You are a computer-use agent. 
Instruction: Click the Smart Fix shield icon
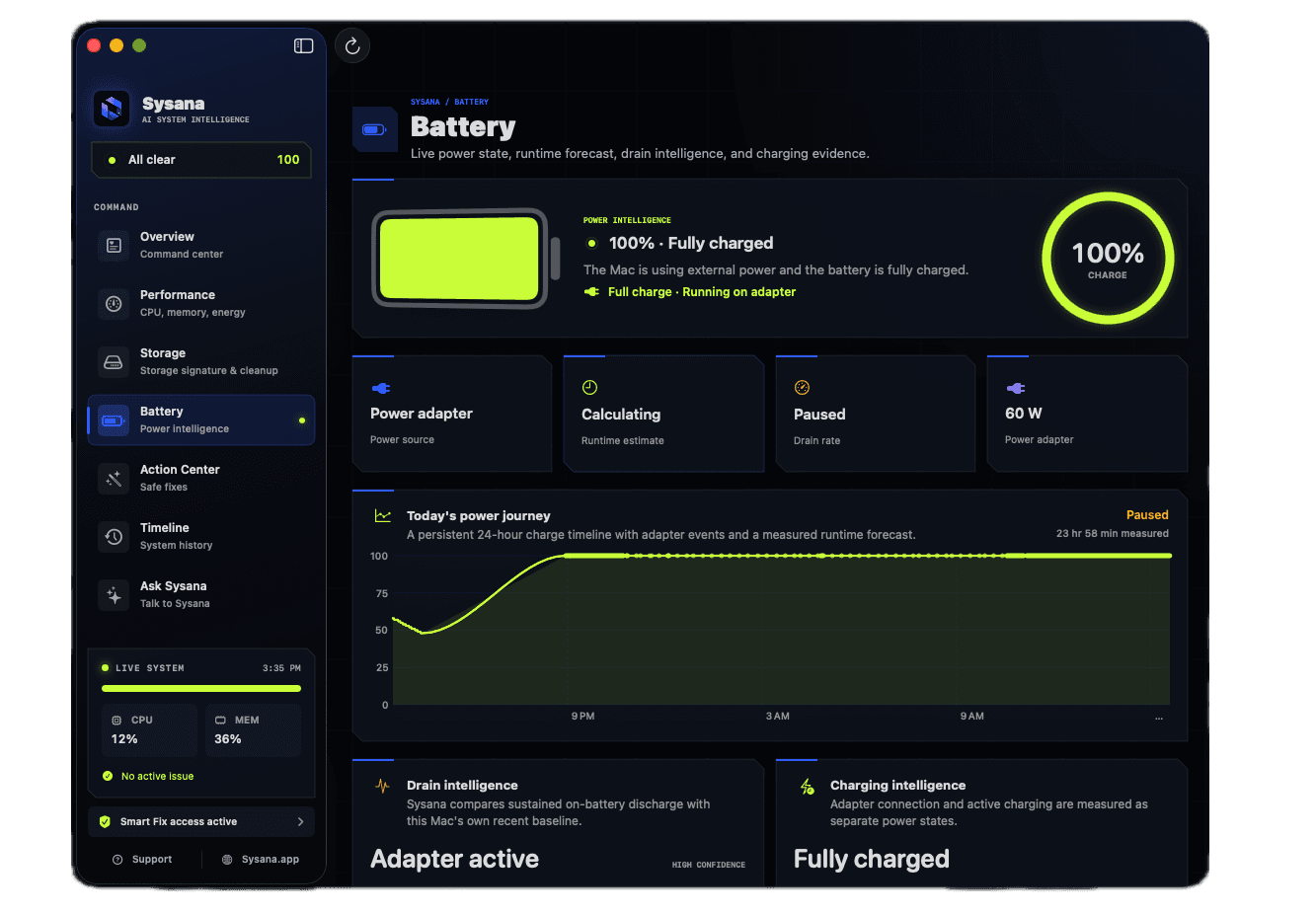pos(105,821)
